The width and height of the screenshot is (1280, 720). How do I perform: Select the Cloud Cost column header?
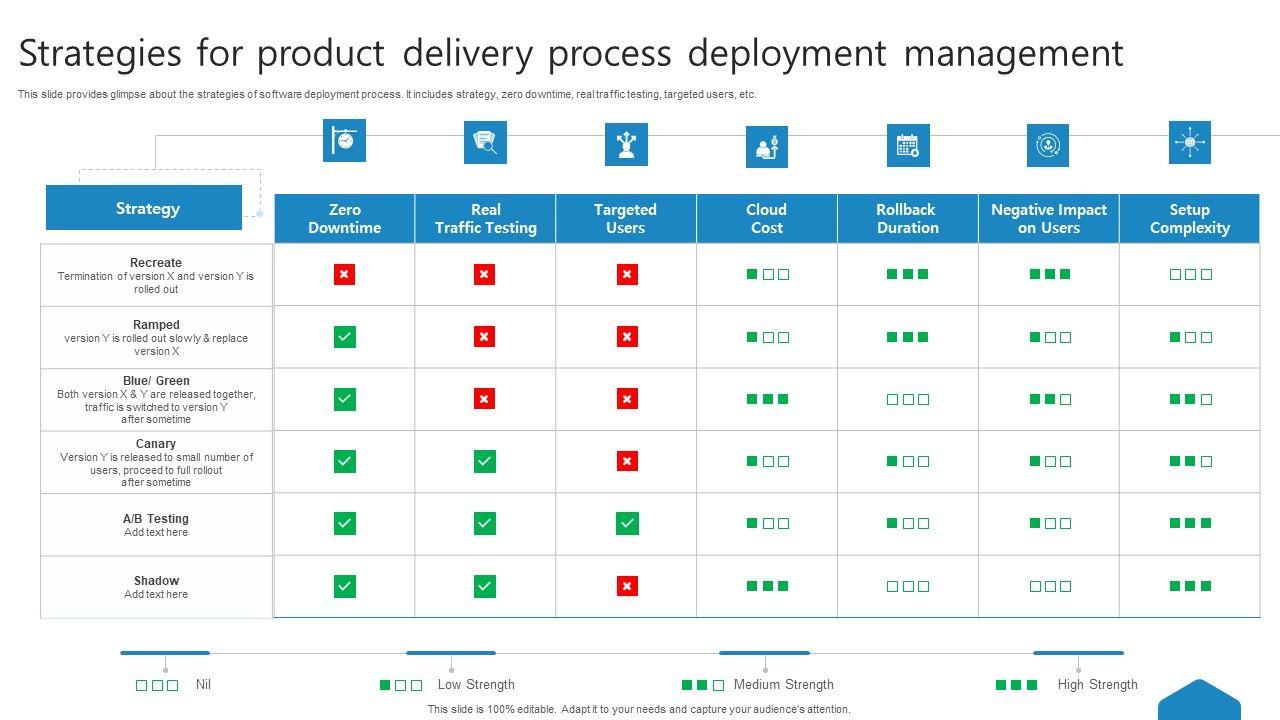(x=767, y=218)
